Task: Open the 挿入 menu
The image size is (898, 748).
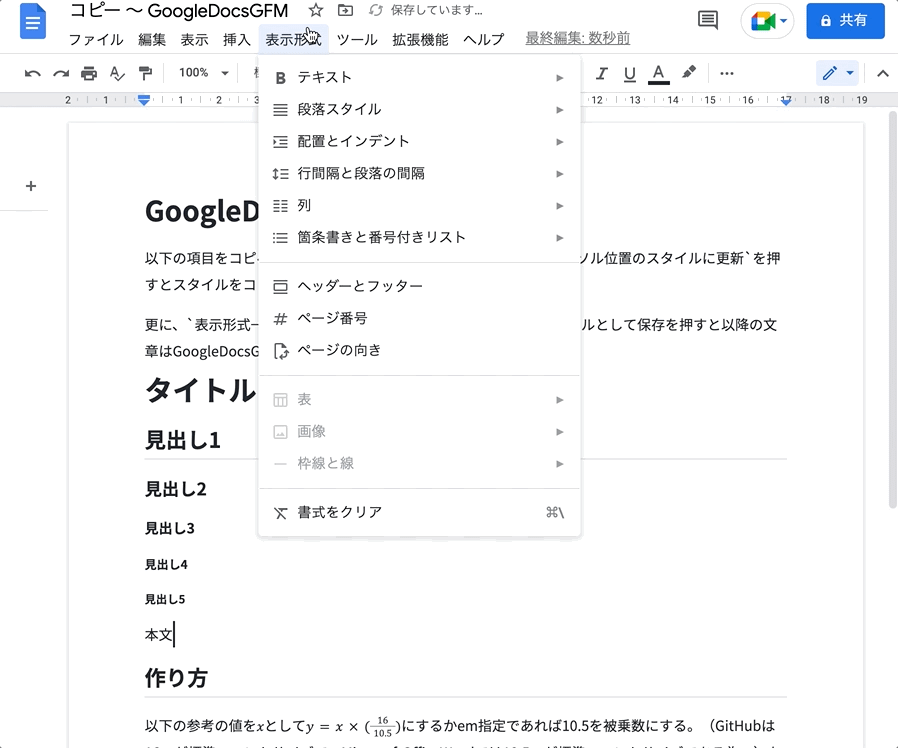Action: (237, 40)
